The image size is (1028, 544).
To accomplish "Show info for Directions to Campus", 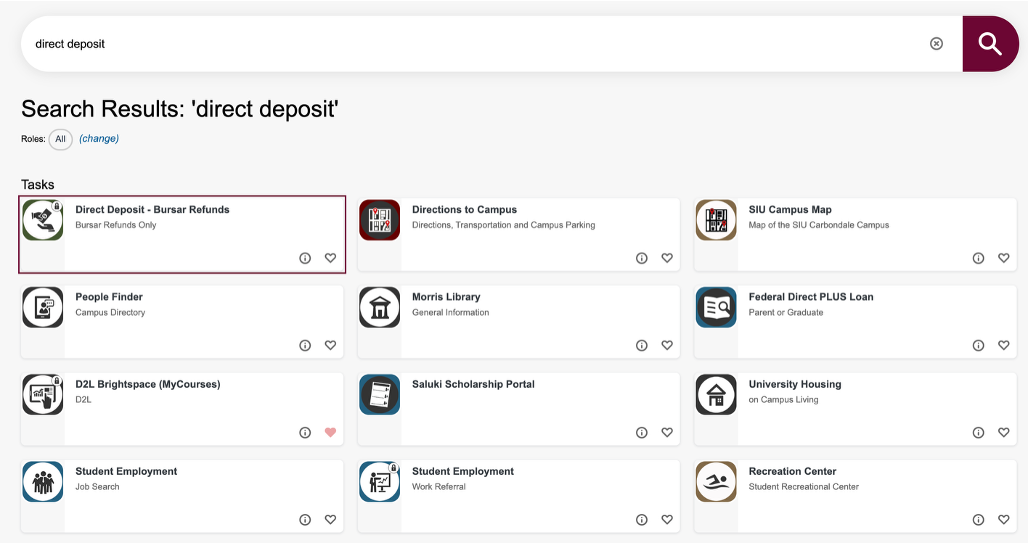I will tap(642, 258).
